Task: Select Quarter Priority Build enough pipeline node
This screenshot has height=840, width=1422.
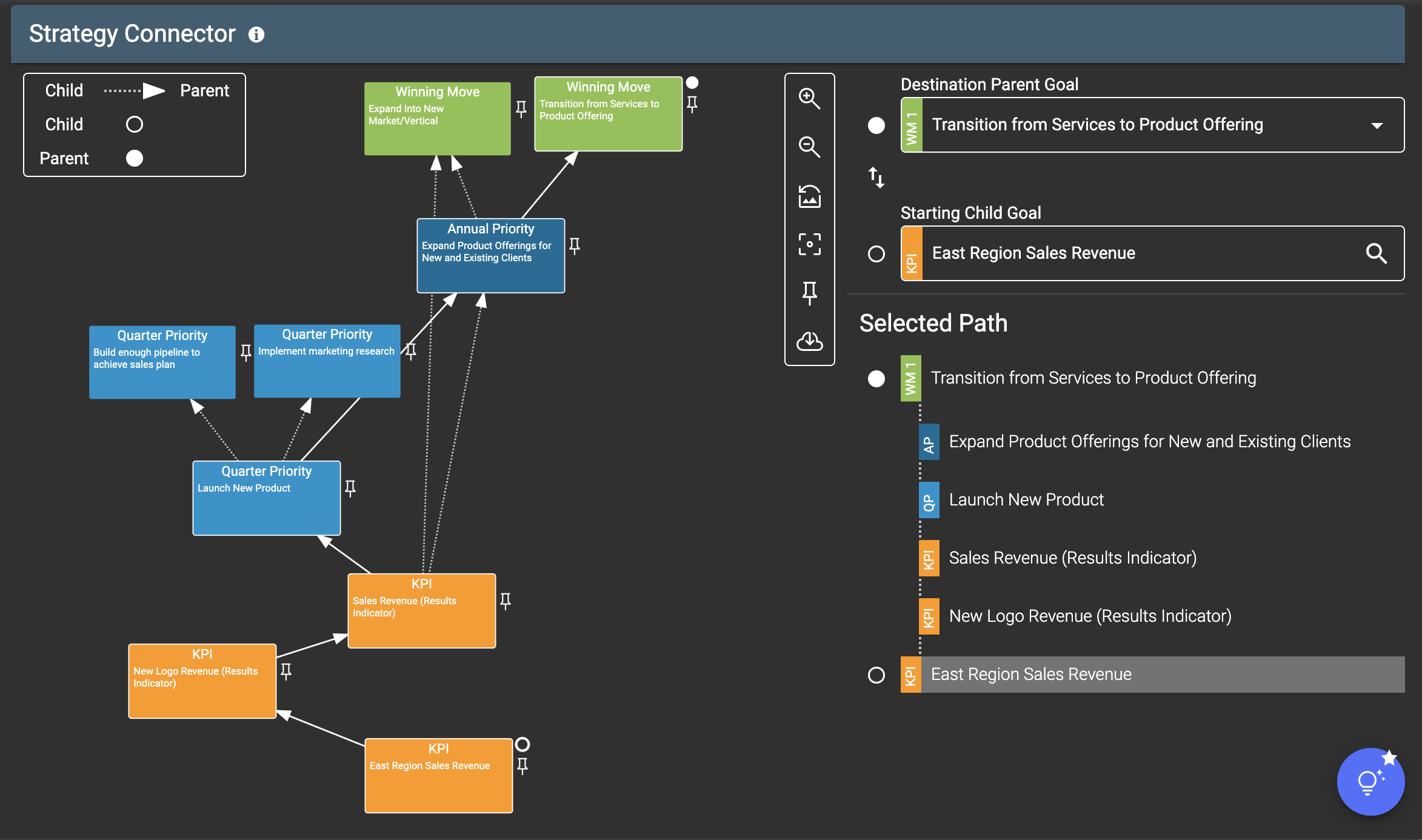Action: click(162, 362)
